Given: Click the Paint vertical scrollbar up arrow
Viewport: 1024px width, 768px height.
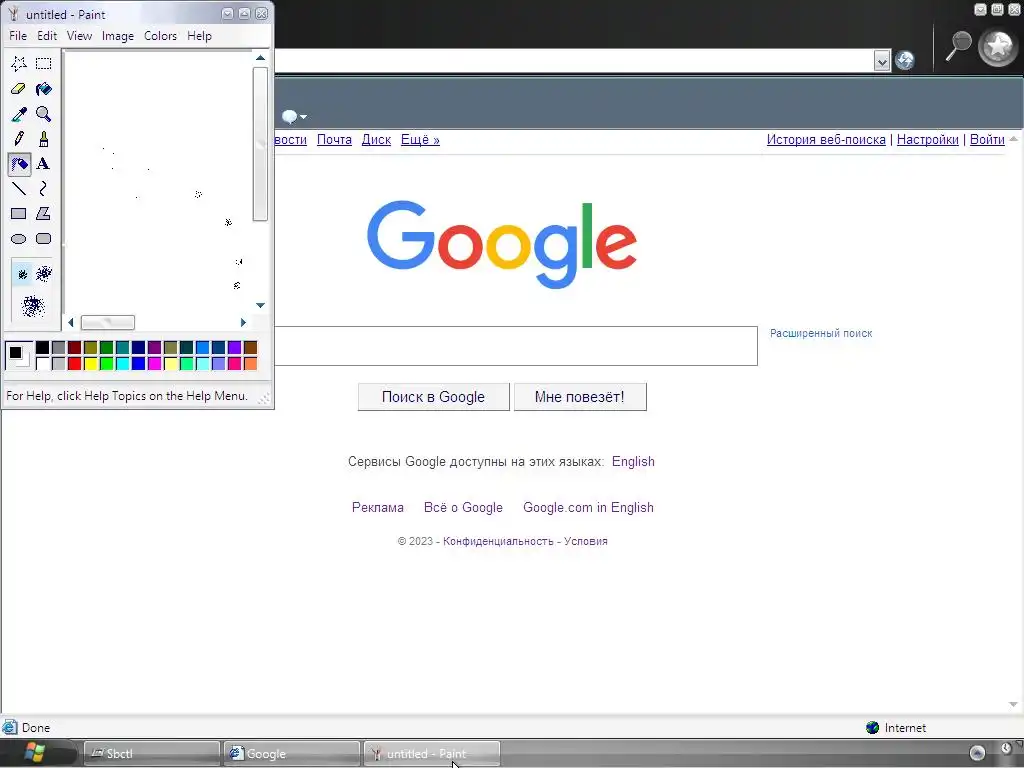Looking at the screenshot, I should tap(261, 57).
